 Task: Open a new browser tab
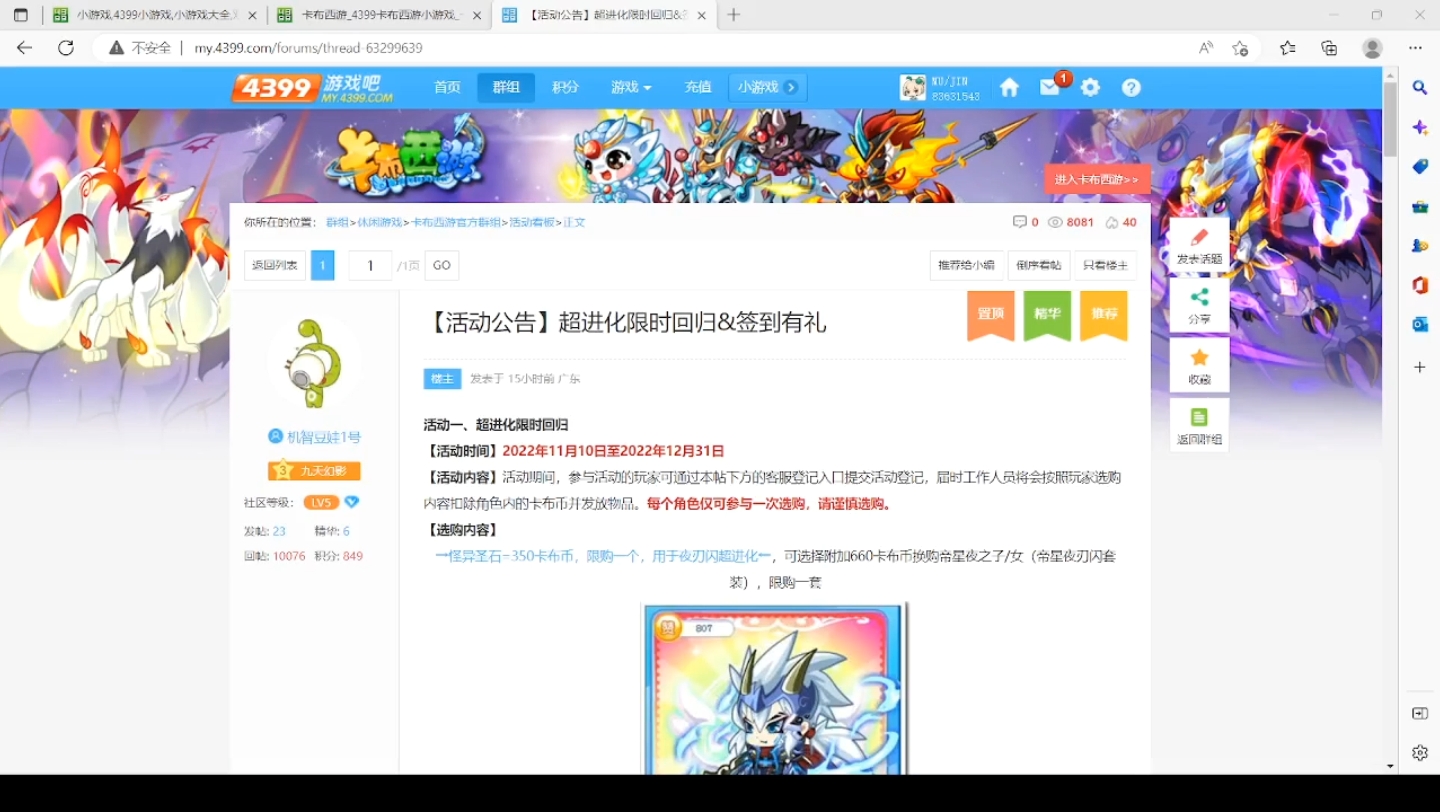[734, 15]
